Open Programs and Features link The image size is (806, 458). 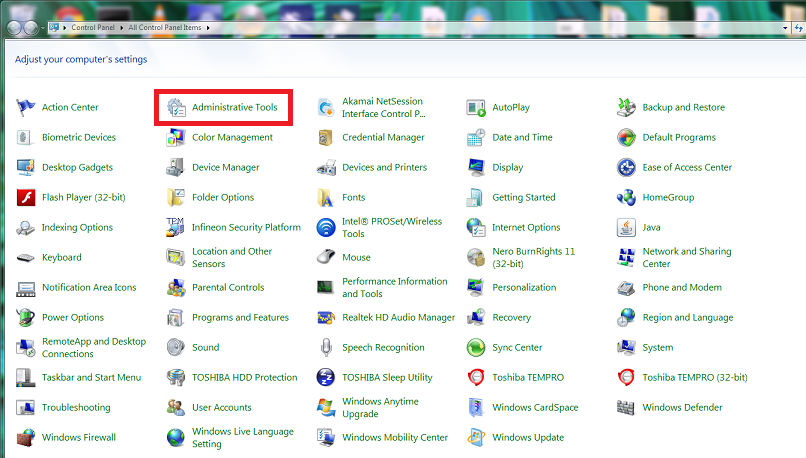(x=240, y=318)
